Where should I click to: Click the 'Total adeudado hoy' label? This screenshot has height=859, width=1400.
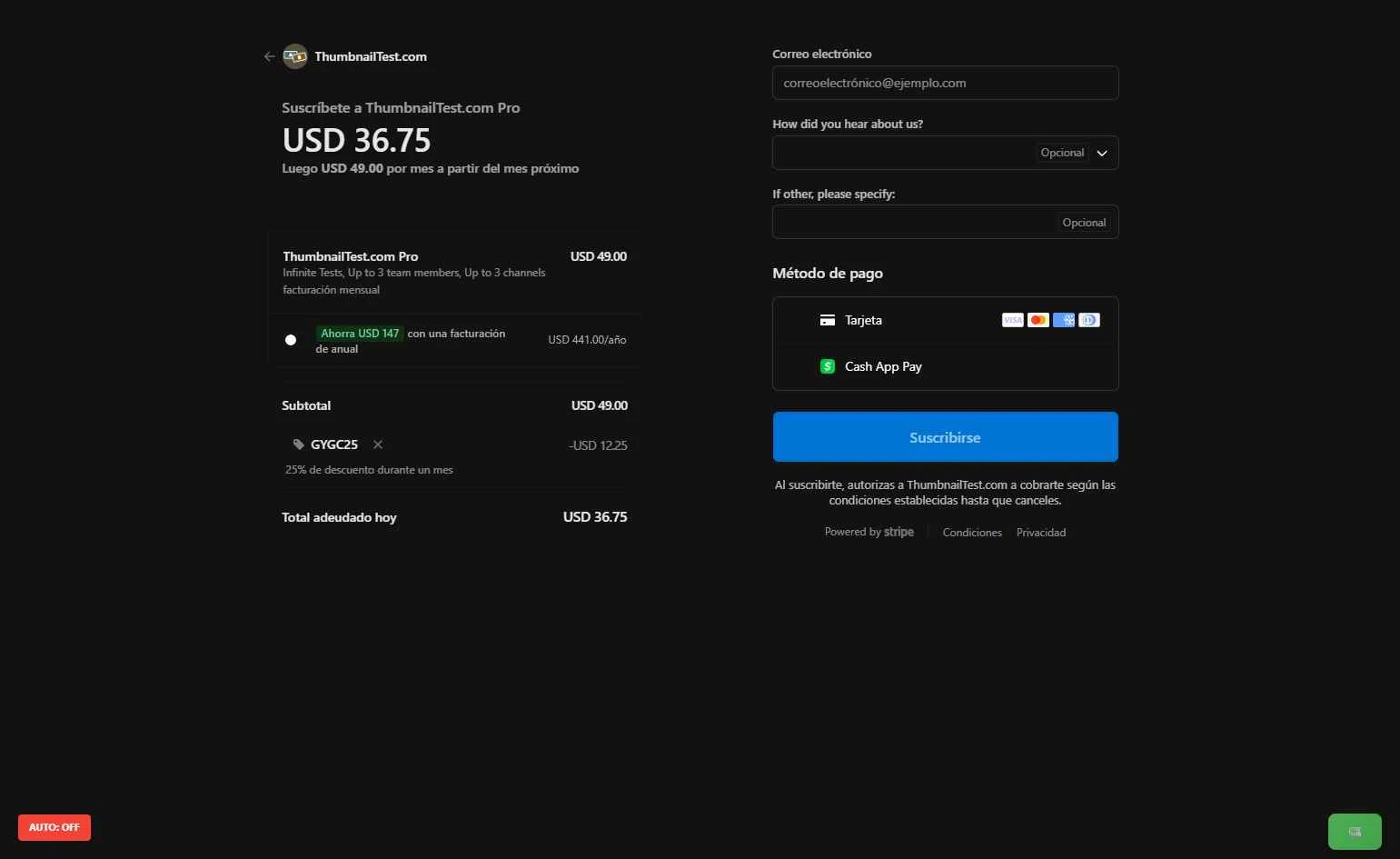coord(339,517)
